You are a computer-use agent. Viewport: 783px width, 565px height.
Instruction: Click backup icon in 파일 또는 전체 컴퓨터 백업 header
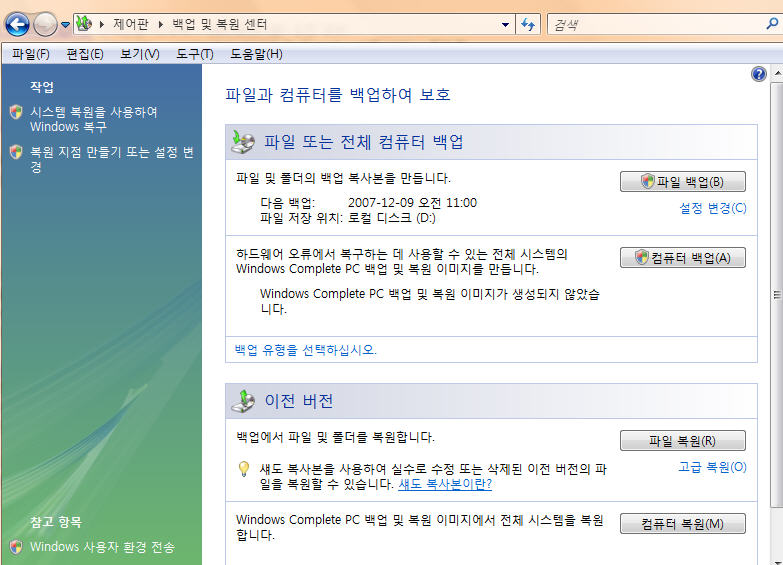pyautogui.click(x=243, y=142)
